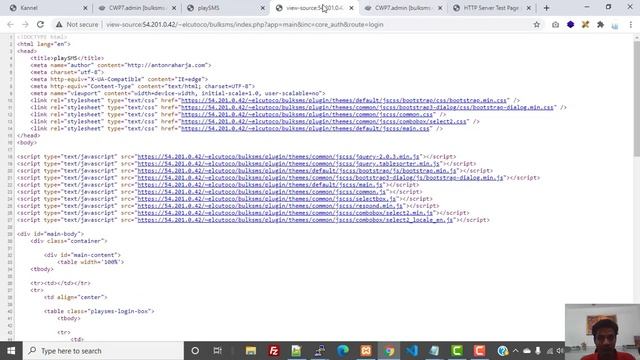Open the respond.min.js script link
Image resolution: width=640 pixels, height=360 pixels.
270,206
